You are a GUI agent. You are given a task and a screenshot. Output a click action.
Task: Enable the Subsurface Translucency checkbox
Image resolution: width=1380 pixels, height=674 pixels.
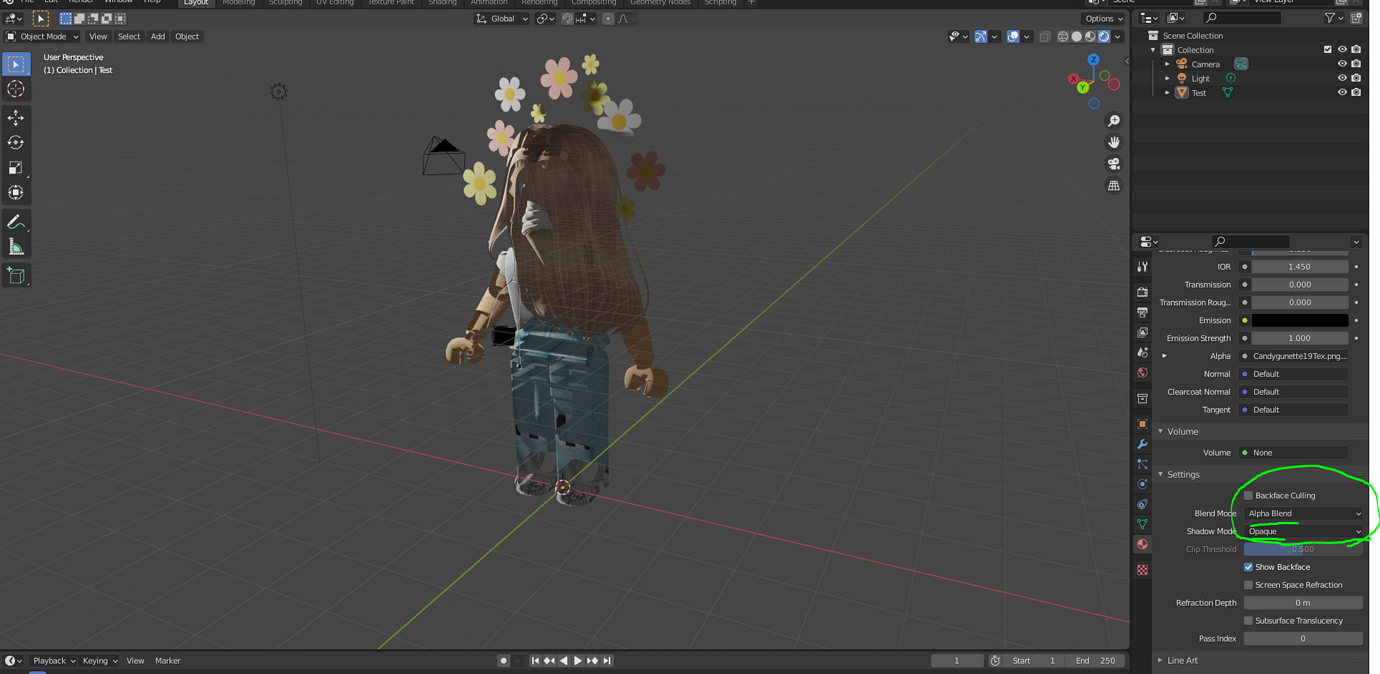1248,621
